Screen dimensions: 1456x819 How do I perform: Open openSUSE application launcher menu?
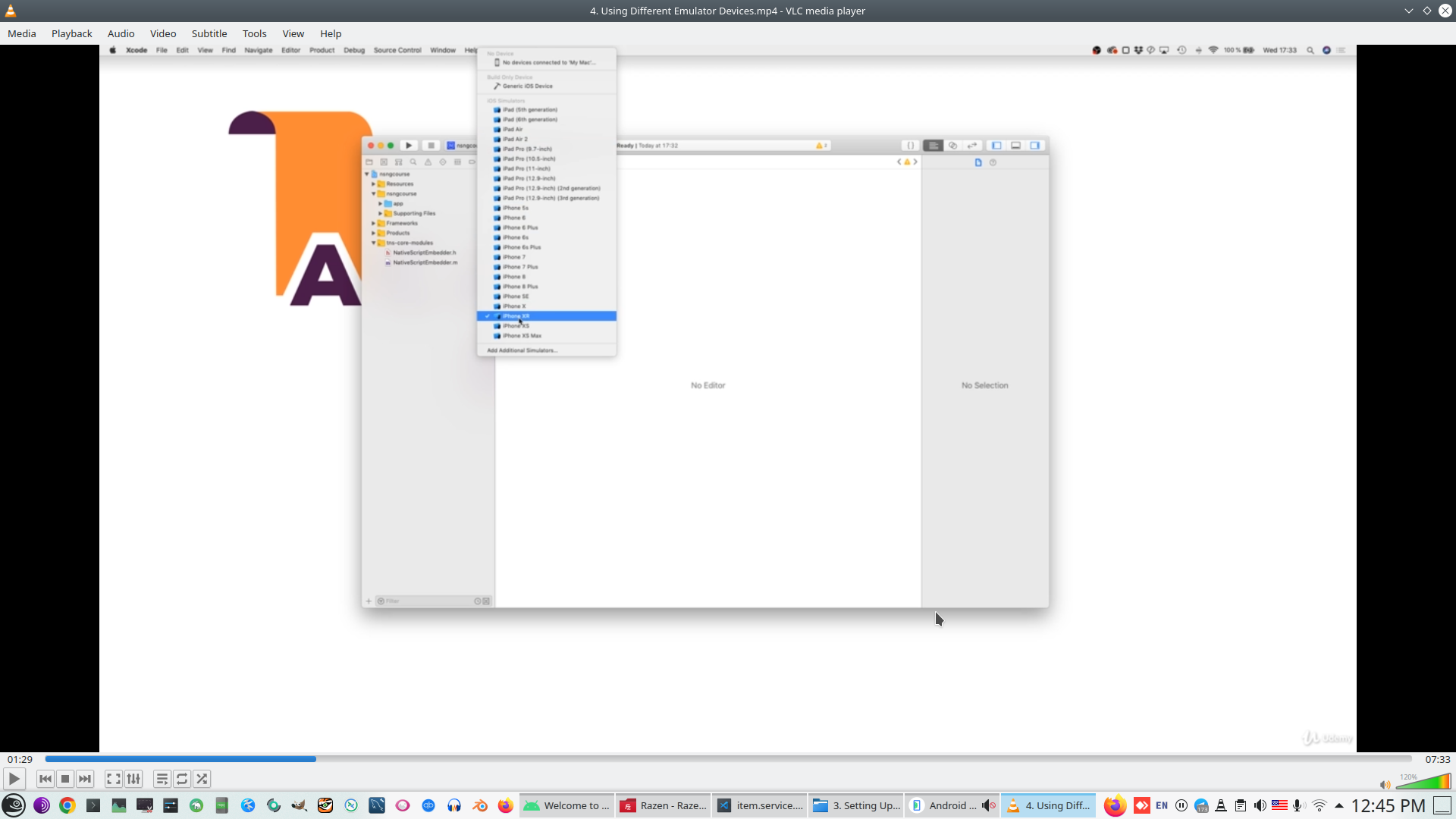click(14, 805)
